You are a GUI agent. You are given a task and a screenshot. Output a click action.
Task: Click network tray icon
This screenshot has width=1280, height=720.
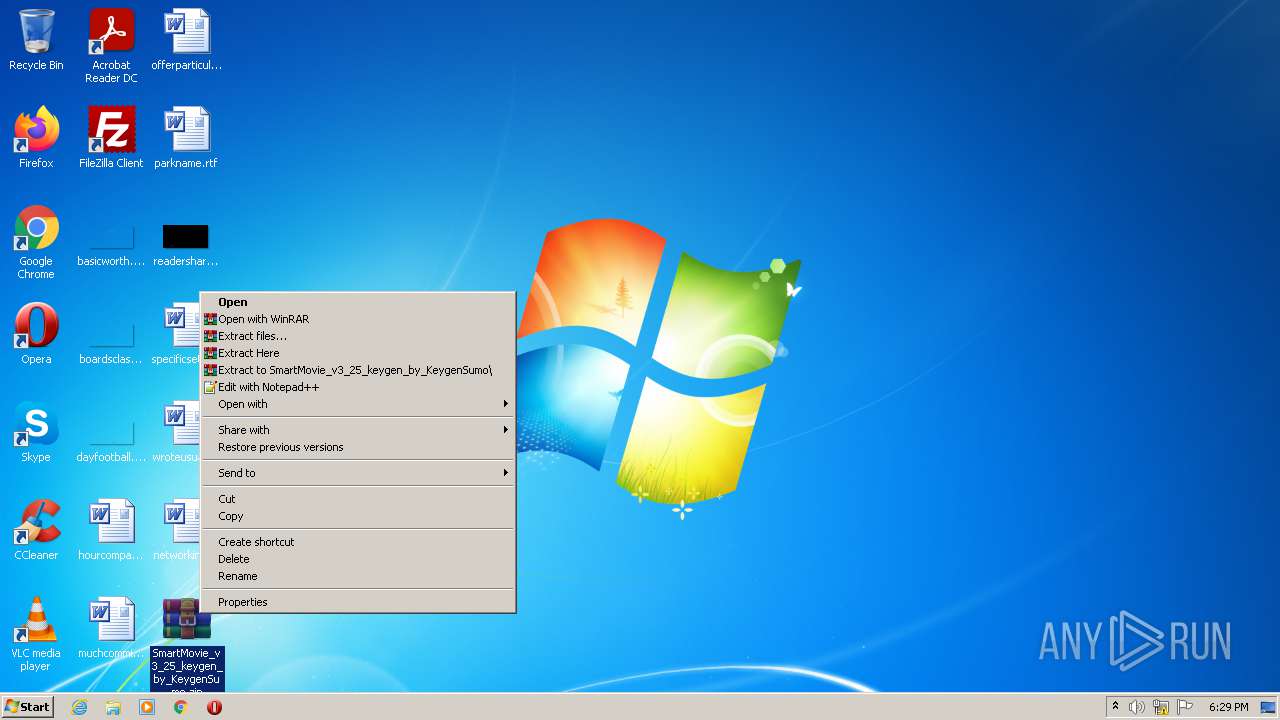[x=1161, y=707]
